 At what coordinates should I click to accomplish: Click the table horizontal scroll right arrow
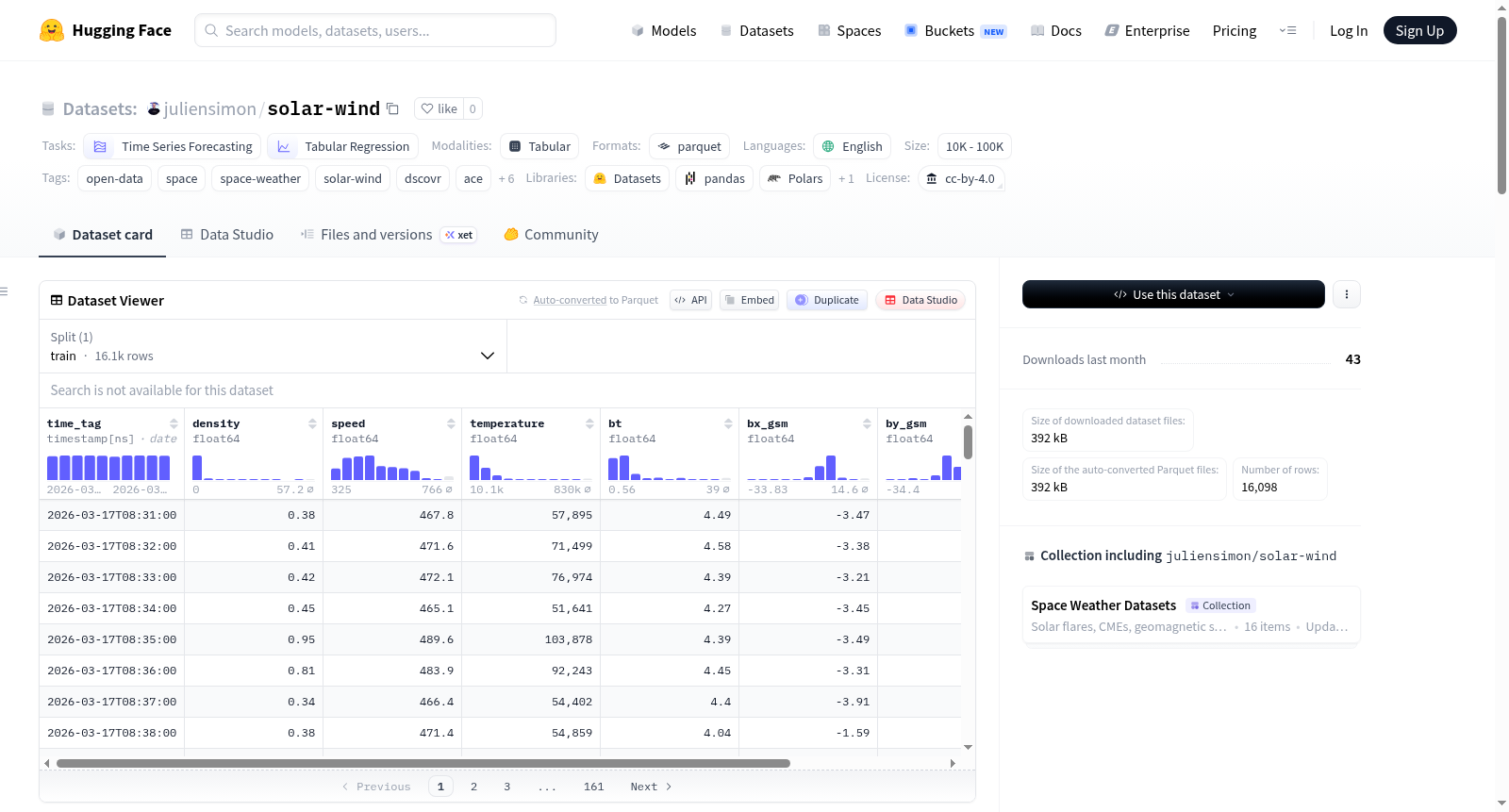[x=953, y=763]
